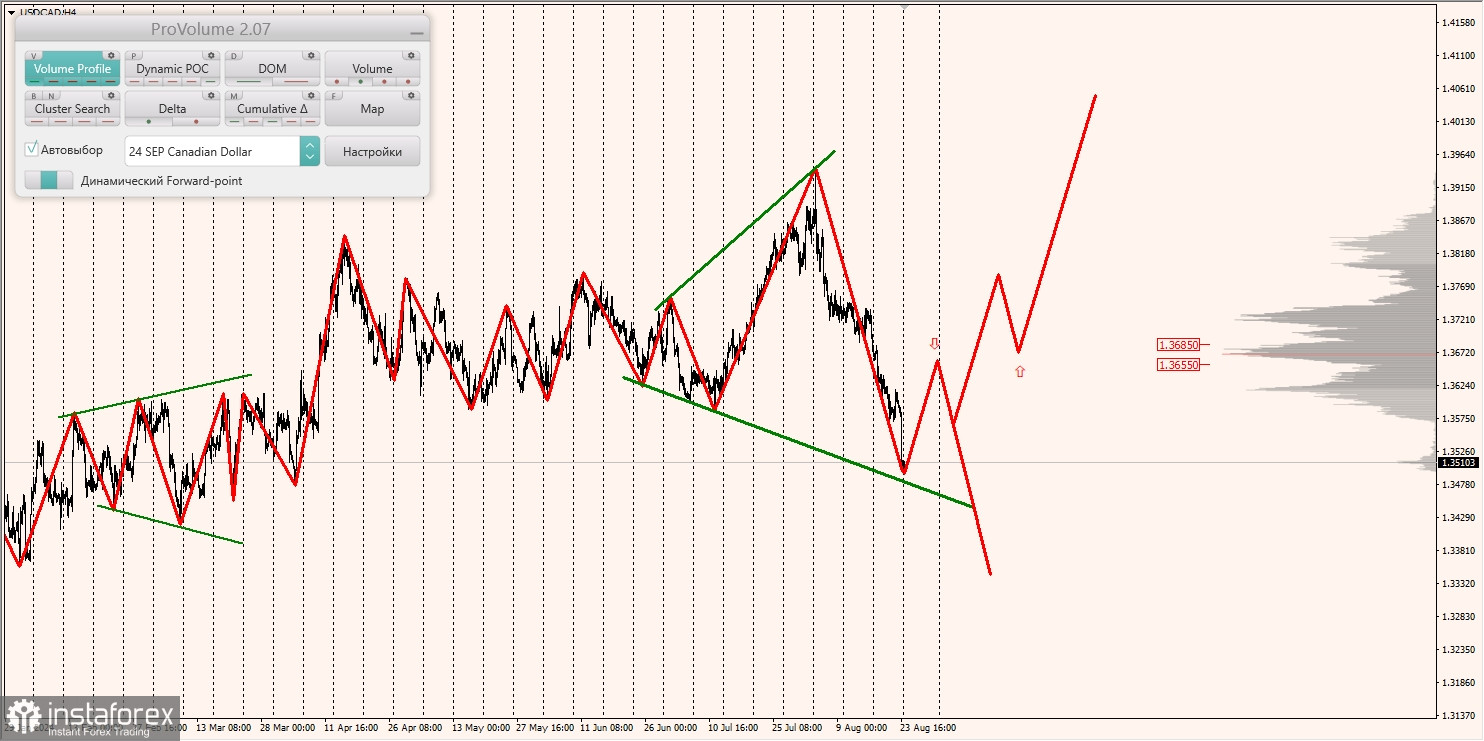1484x741 pixels.
Task: Open Cluster Search gear settings
Action: 111,96
